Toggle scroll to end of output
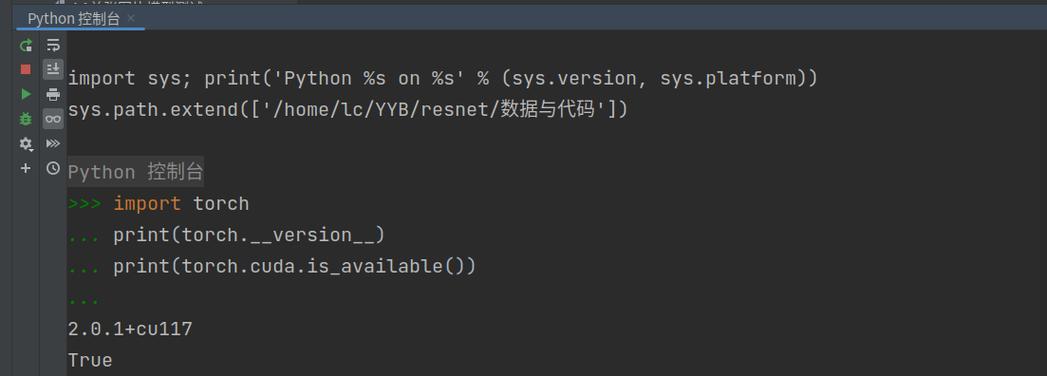1047x376 pixels. (53, 69)
